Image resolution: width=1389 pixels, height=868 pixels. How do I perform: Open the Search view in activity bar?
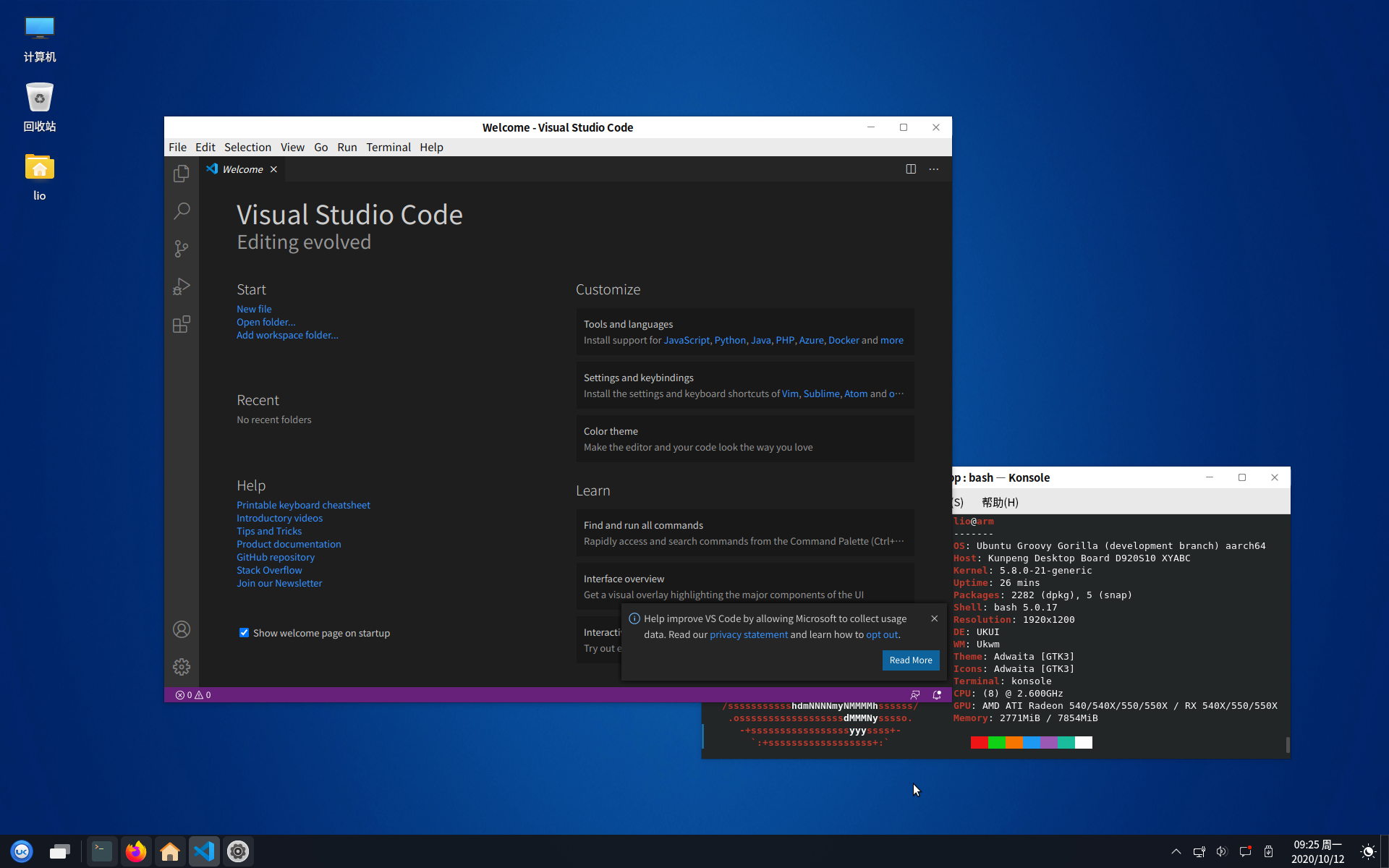(x=182, y=211)
